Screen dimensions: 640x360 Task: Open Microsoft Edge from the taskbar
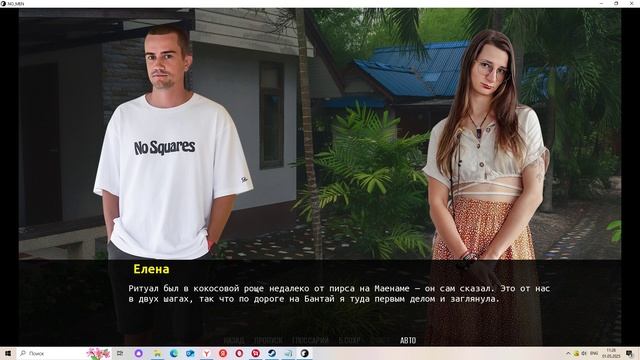coord(173,353)
